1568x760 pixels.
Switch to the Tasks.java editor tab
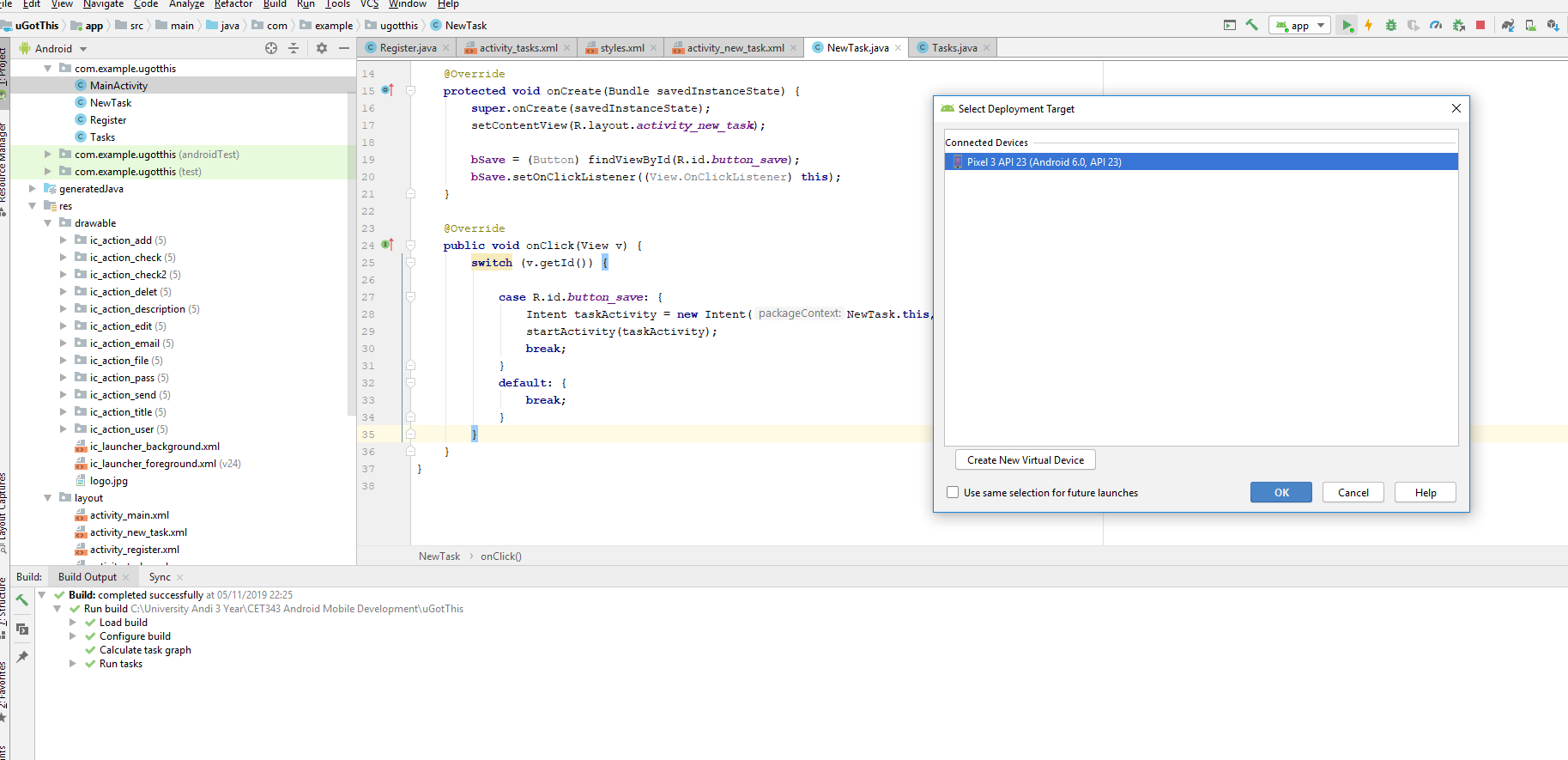[954, 48]
